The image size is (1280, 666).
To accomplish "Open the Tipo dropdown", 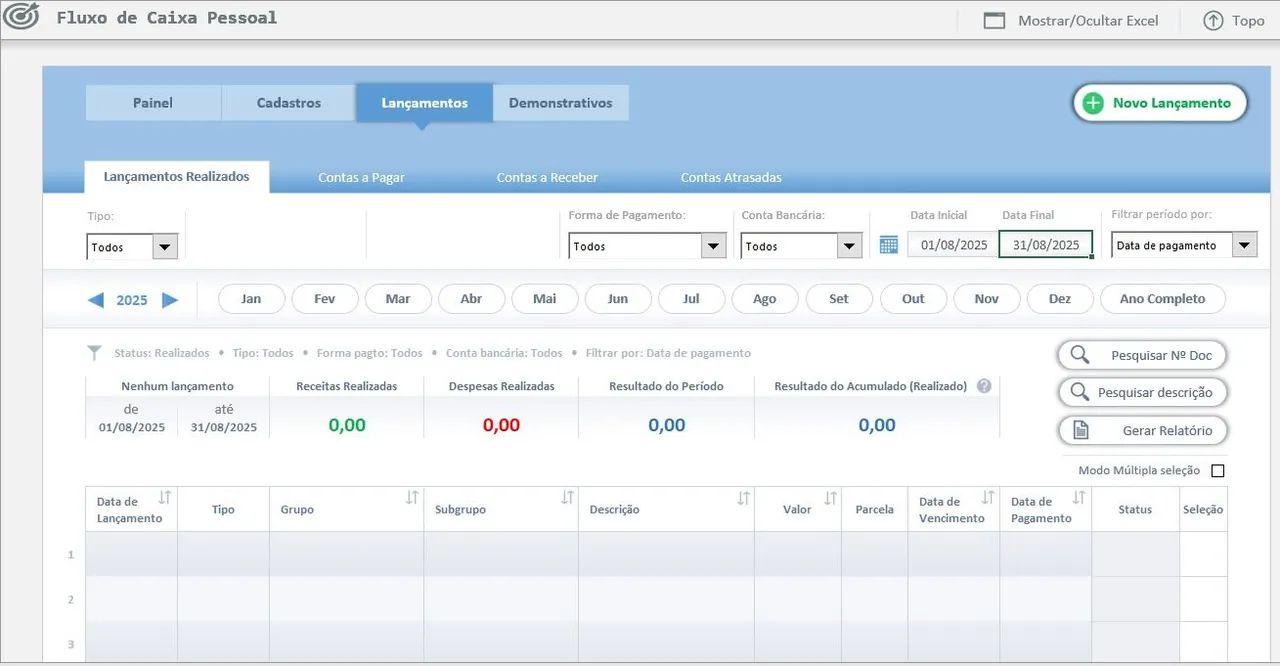I will (x=165, y=247).
